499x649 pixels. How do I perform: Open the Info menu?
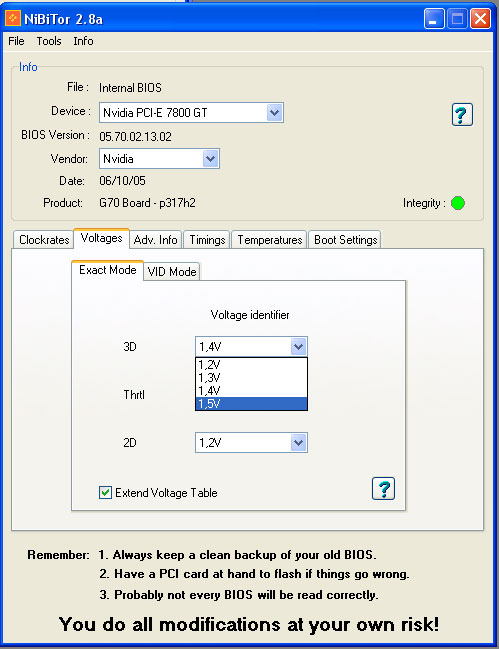tap(83, 41)
